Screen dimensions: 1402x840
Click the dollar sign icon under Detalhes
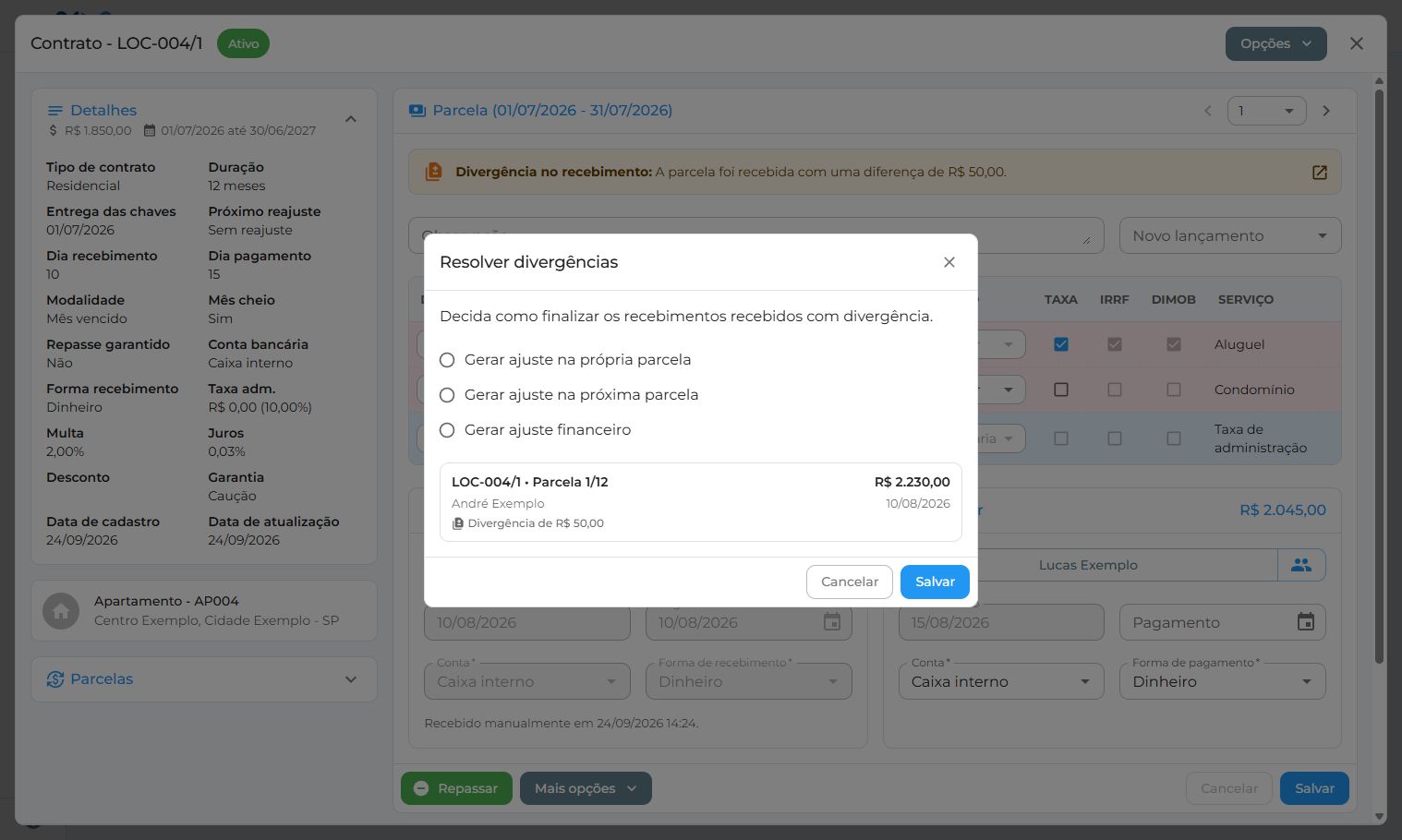[x=53, y=131]
